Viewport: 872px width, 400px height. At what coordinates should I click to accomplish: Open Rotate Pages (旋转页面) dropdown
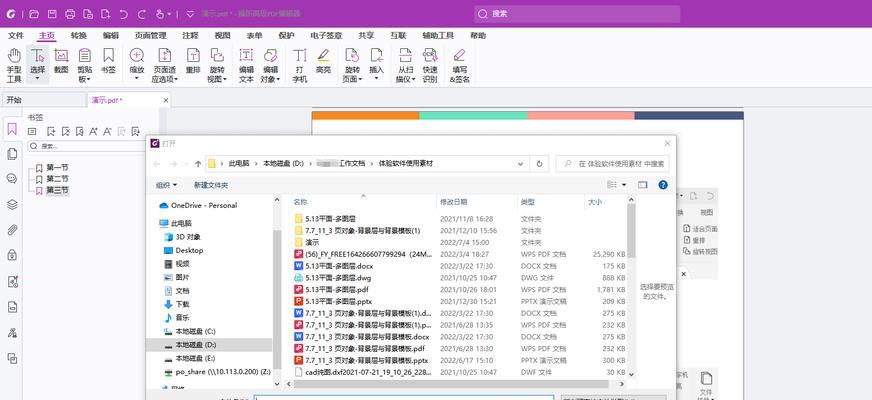[x=352, y=65]
